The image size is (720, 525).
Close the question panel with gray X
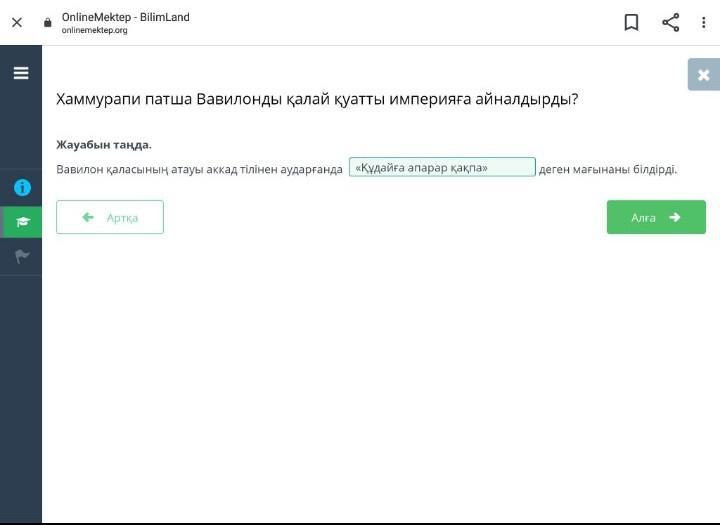703,75
